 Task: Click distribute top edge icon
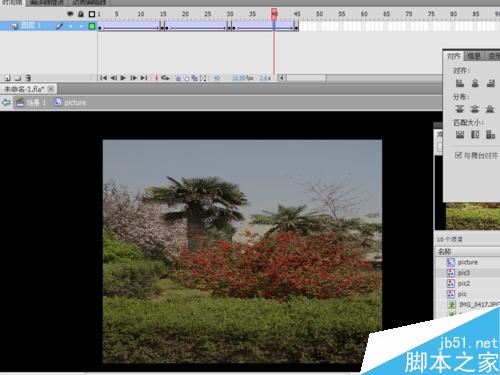460,109
